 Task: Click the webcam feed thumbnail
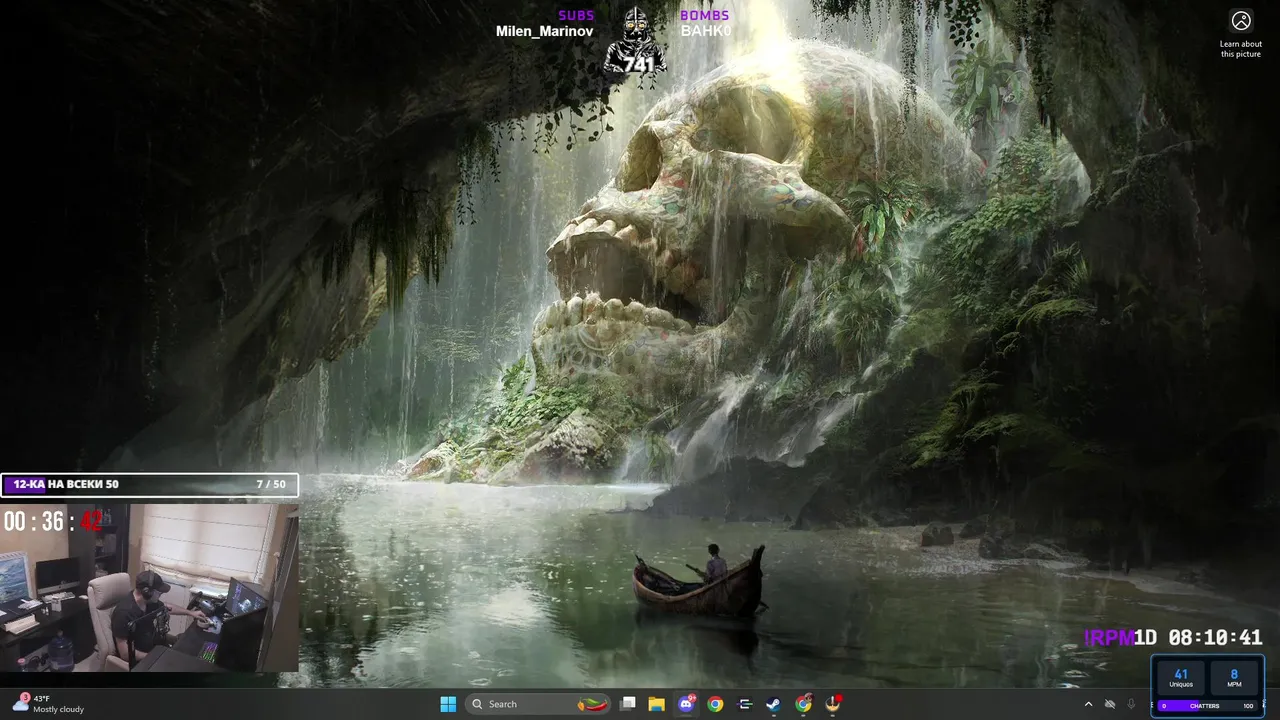(149, 587)
